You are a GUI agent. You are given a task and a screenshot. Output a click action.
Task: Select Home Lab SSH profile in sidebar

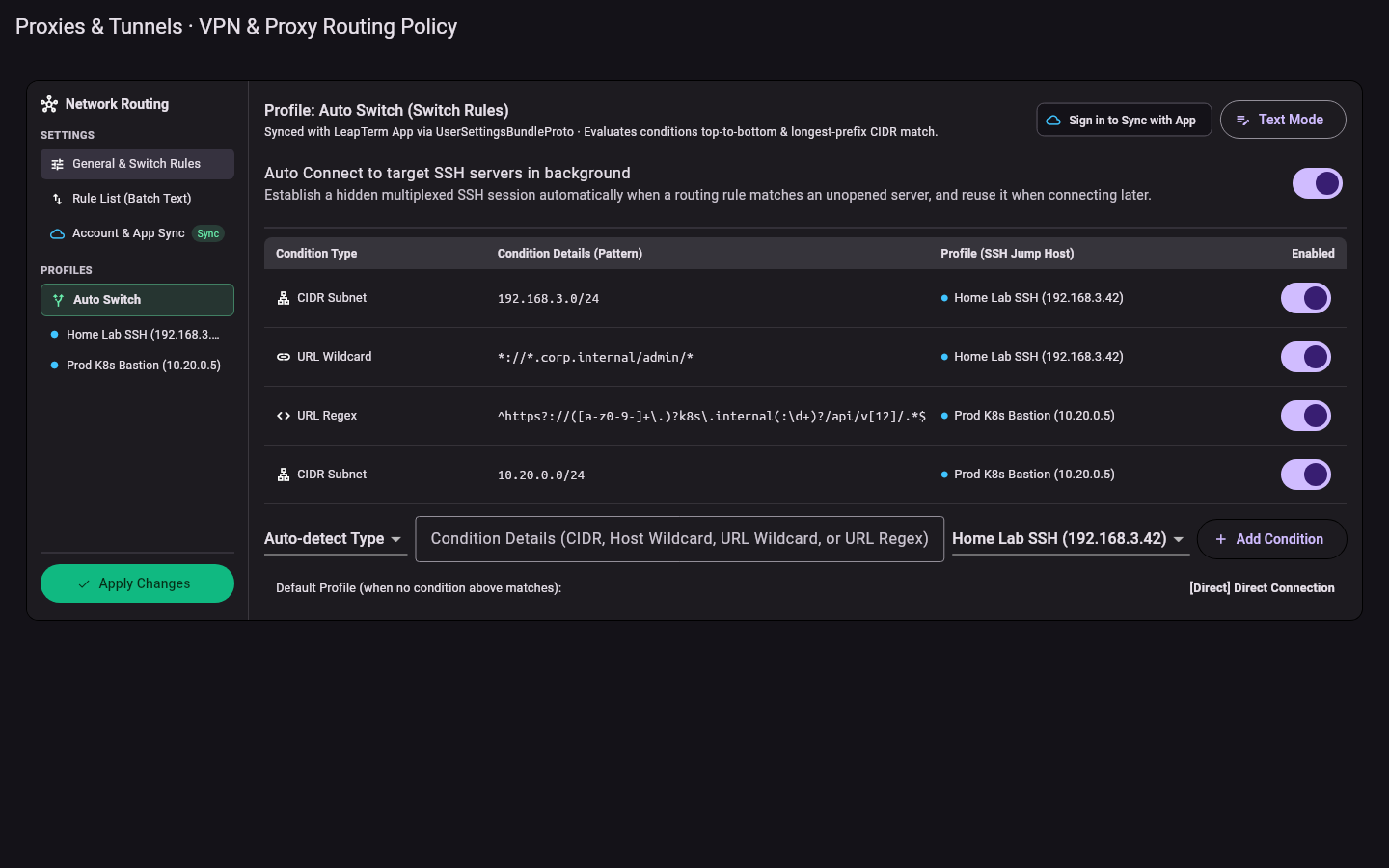137,335
